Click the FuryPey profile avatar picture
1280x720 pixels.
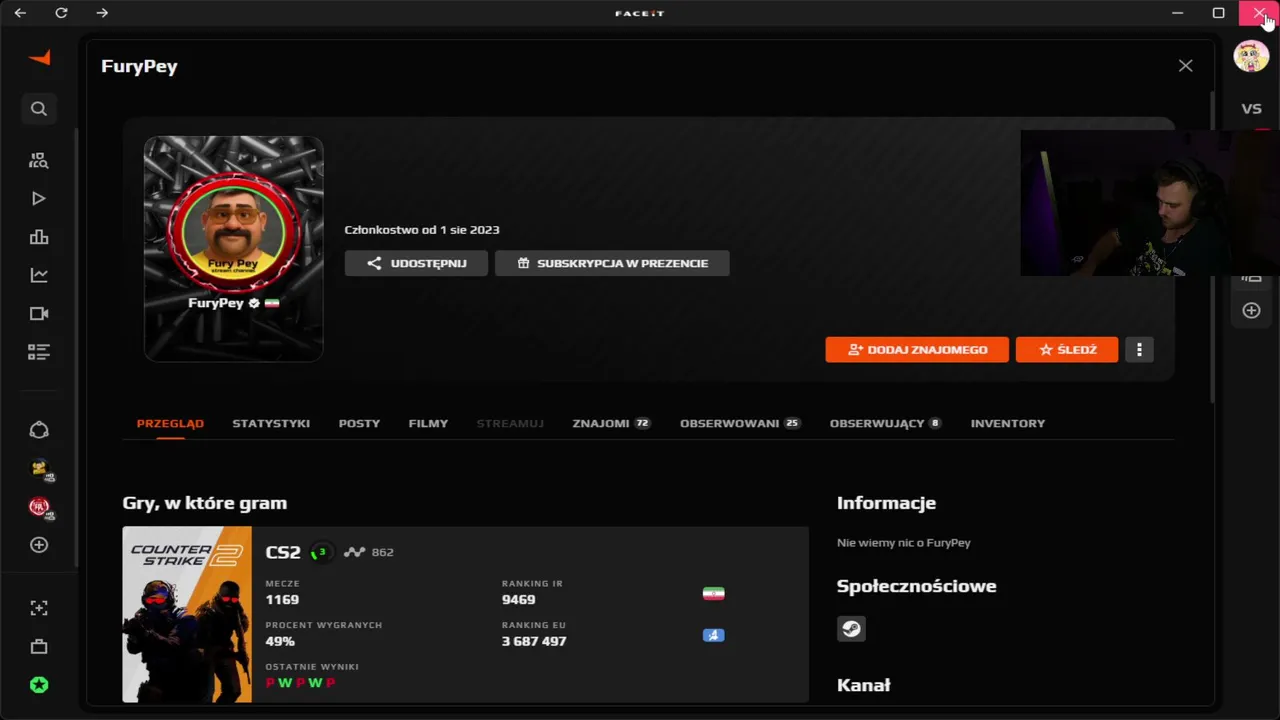click(x=234, y=231)
